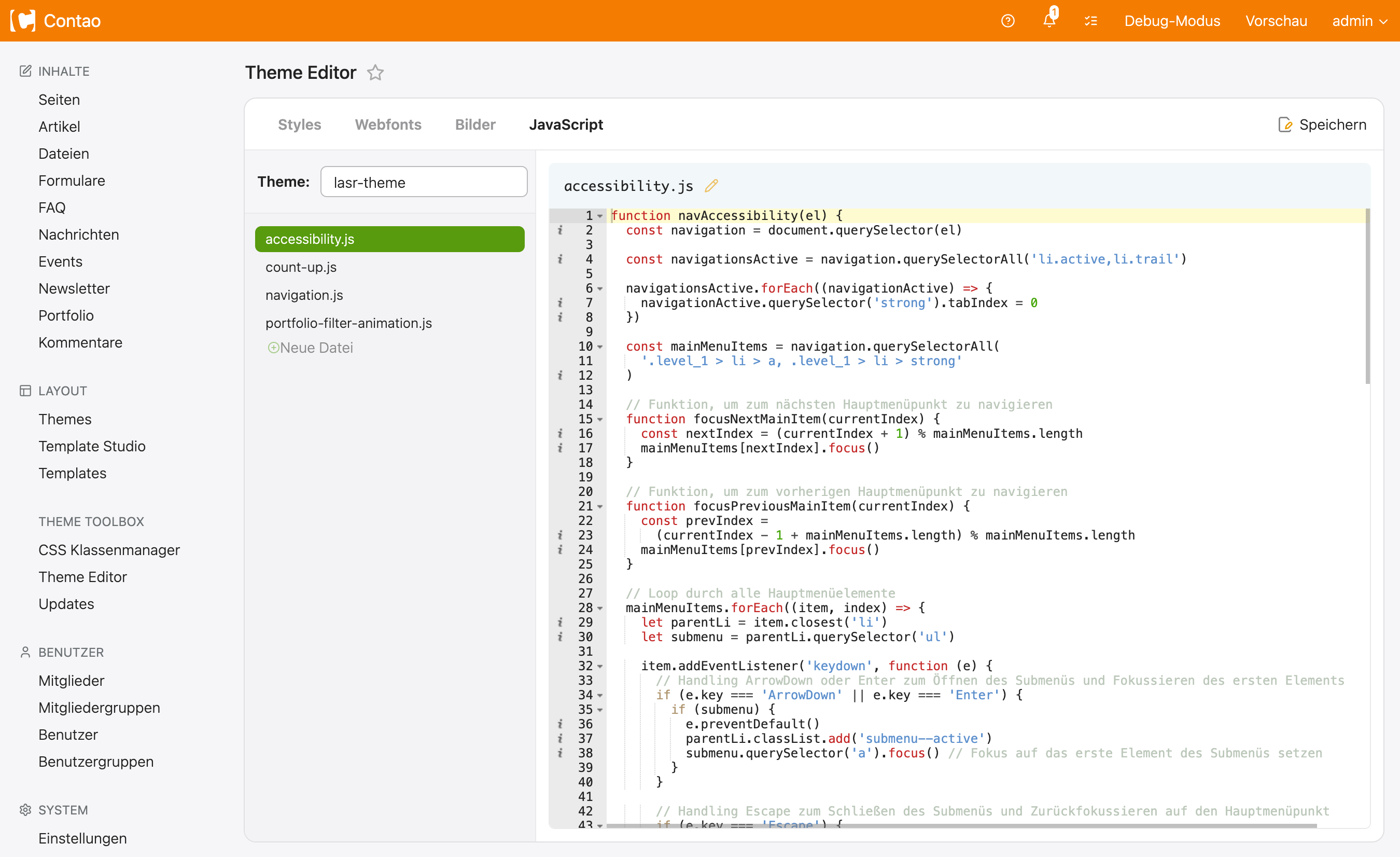Screen dimensions: 1400x857
Task: Click the info marker on line 7
Action: [560, 303]
